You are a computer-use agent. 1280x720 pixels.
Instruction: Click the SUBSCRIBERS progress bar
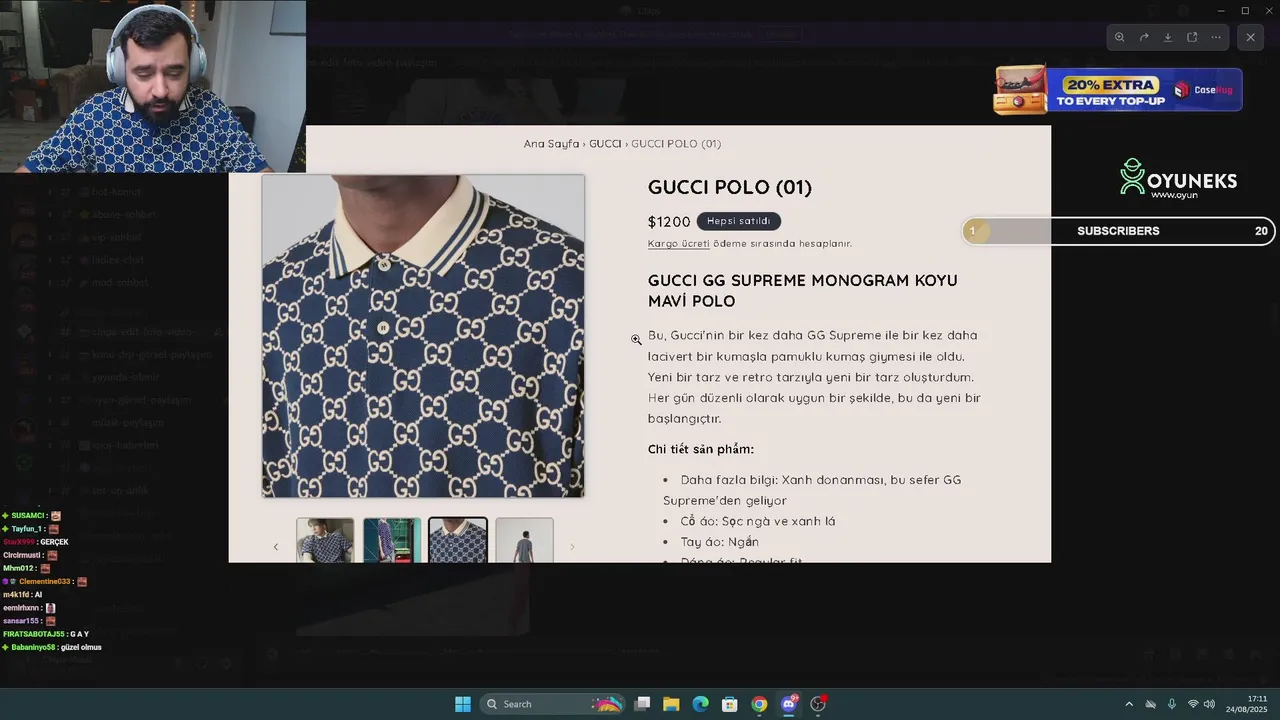1119,231
